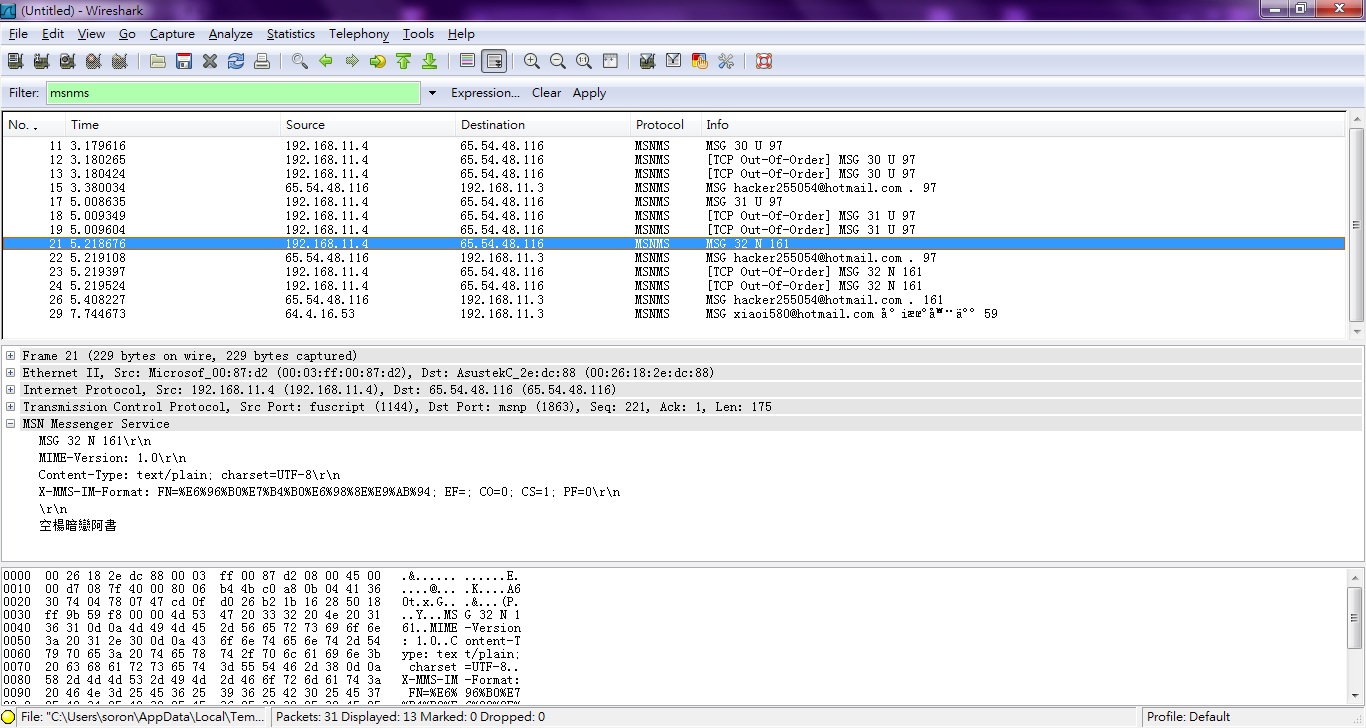
Task: Click the packet list vertical scrollbar
Action: (x=1356, y=226)
